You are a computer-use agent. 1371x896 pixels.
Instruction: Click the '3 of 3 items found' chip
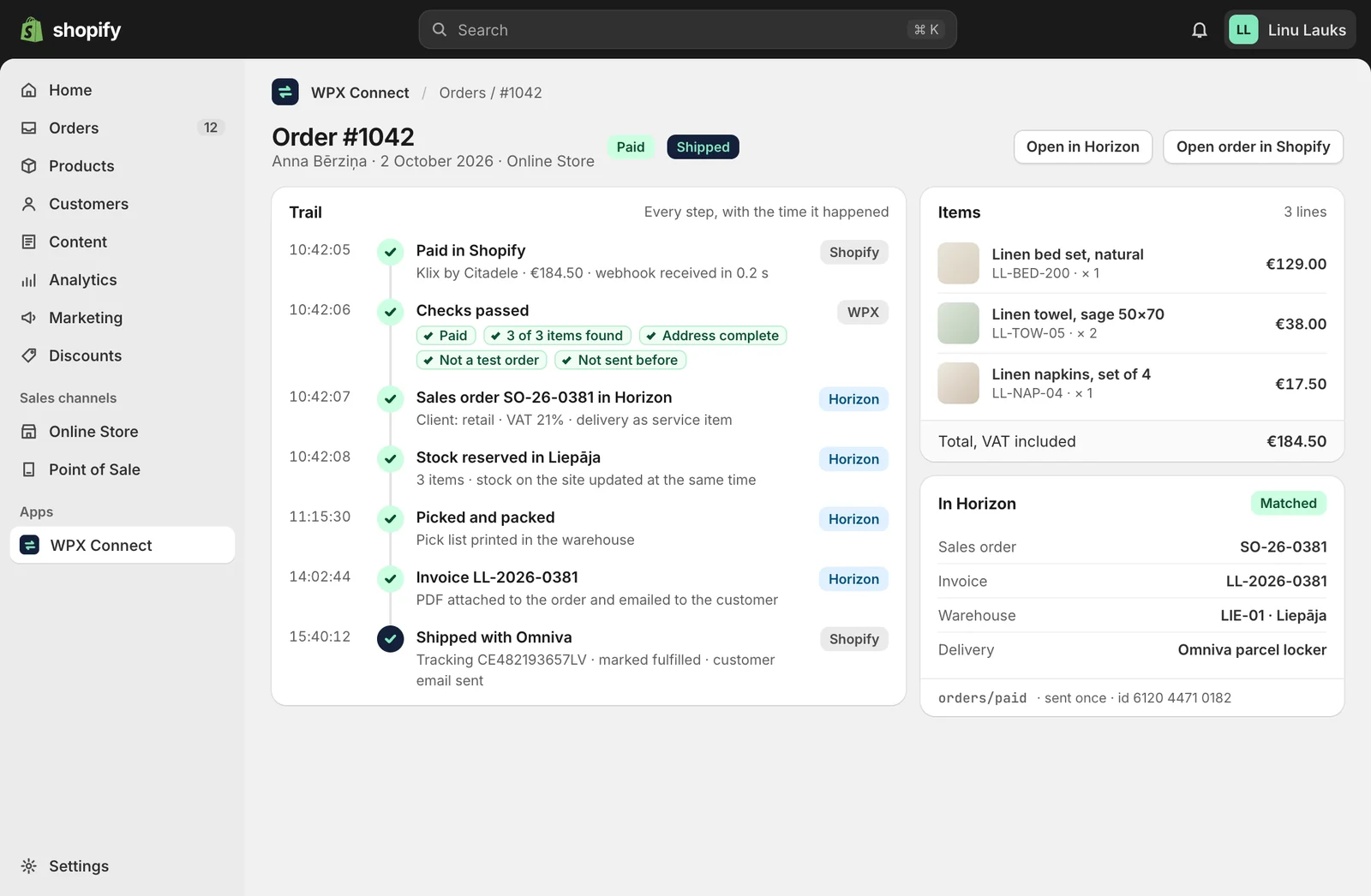click(557, 336)
